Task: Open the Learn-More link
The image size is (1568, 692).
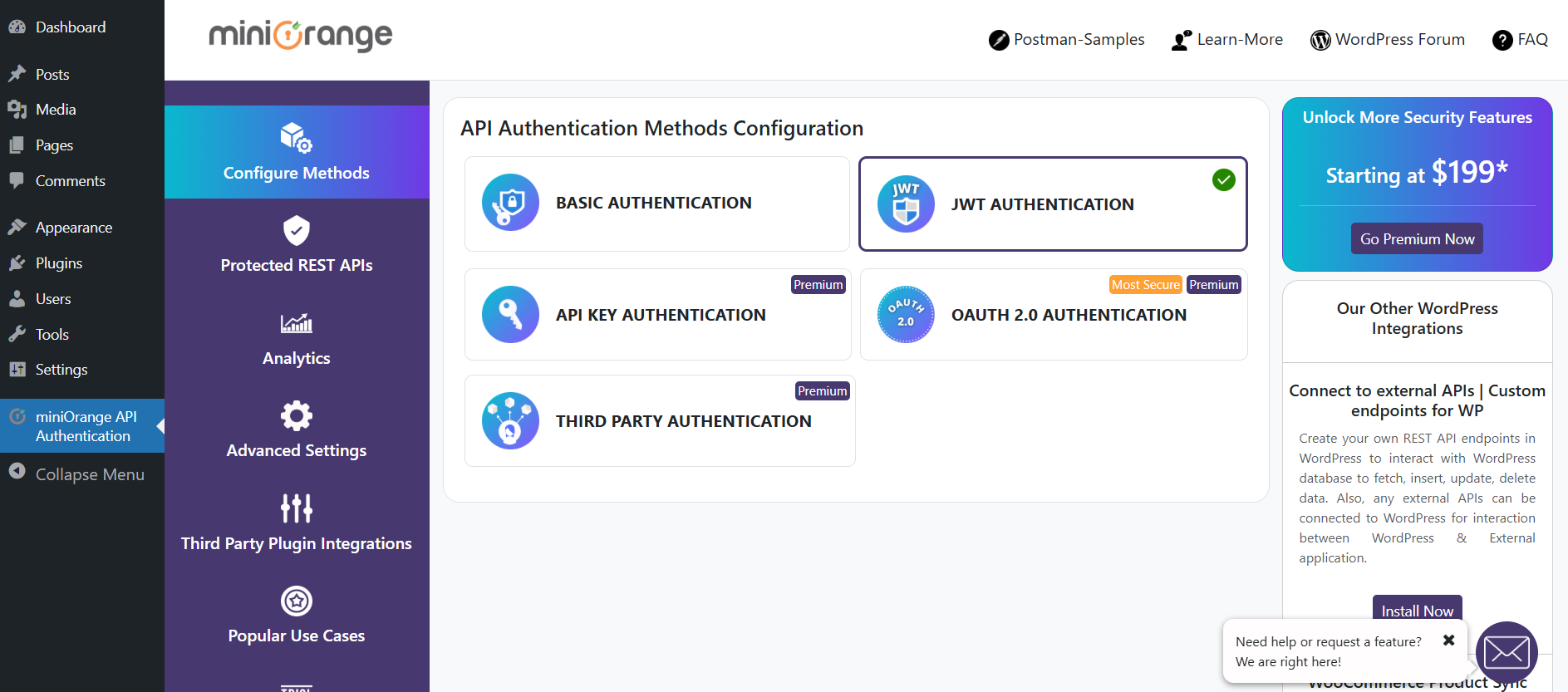Action: [1227, 40]
